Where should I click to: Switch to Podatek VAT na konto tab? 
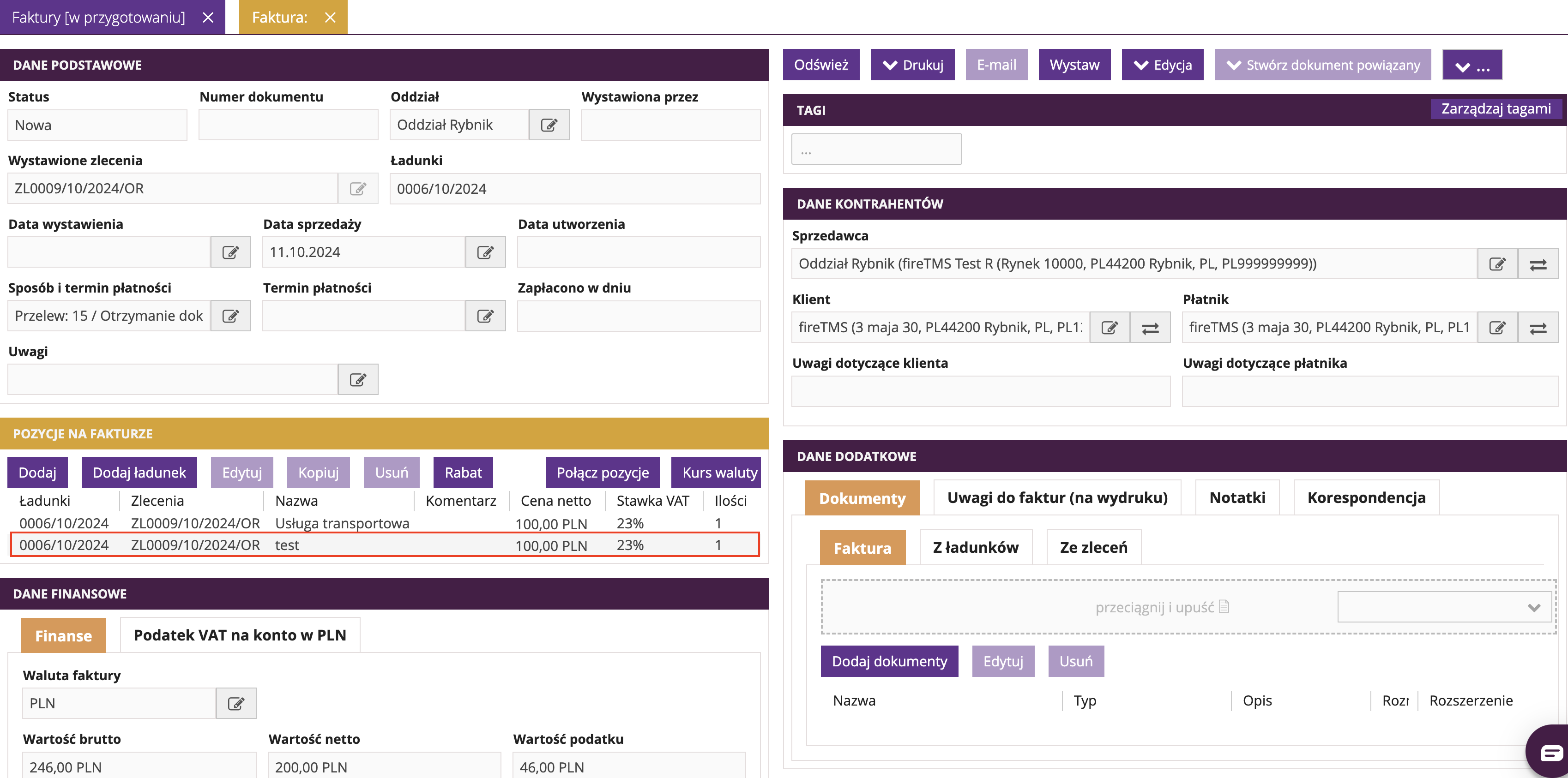point(240,635)
